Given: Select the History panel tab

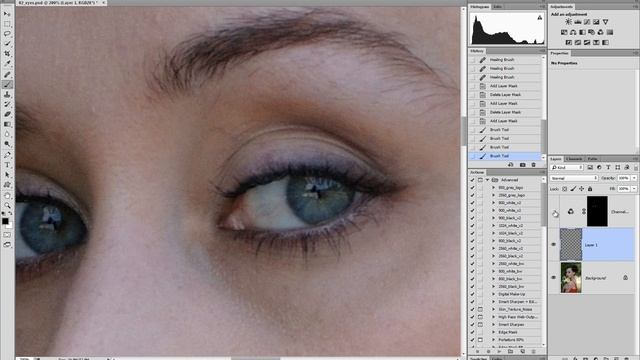Looking at the screenshot, I should (x=477, y=51).
